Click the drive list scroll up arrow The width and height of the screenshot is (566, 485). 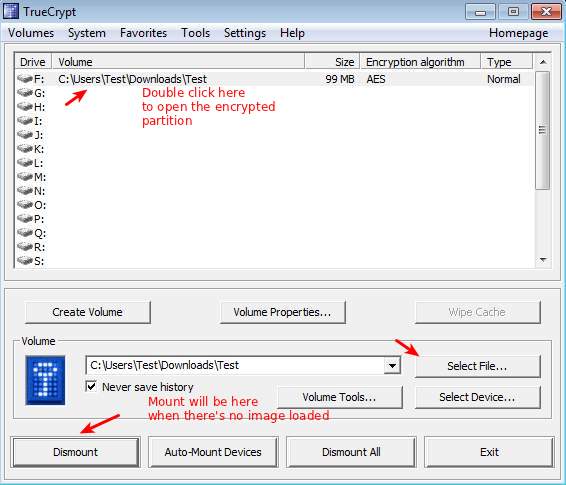[543, 62]
